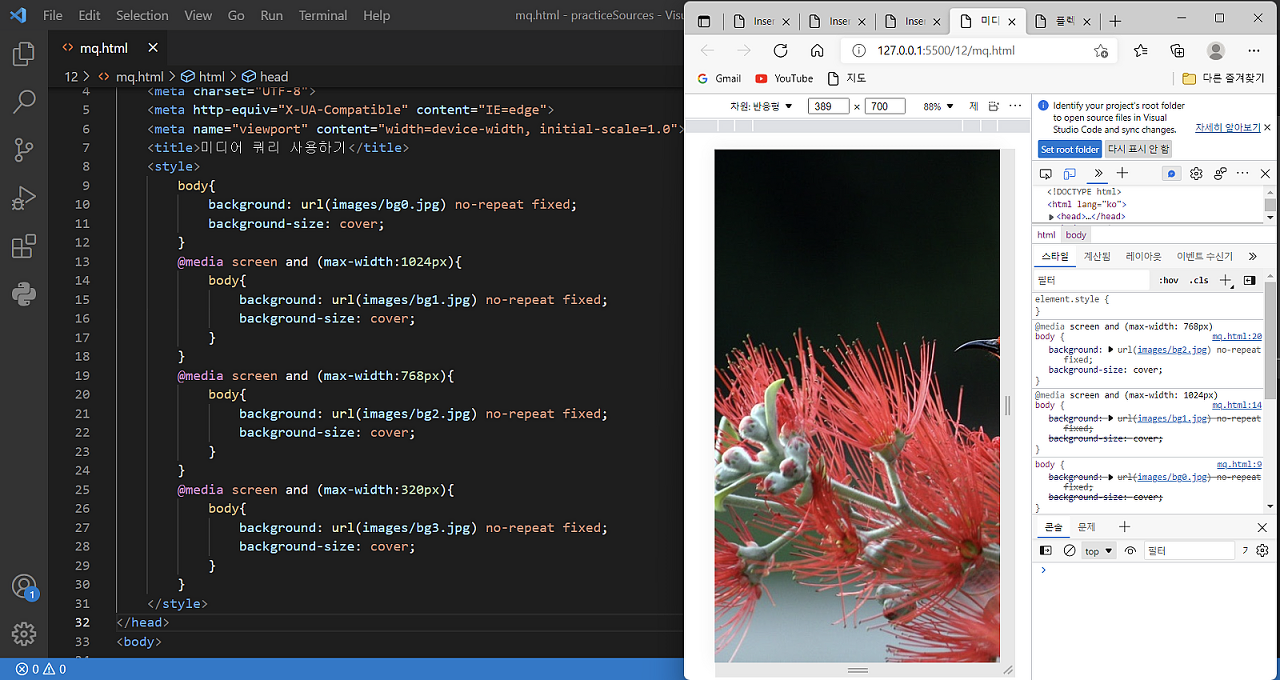
Task: Toggle computed styles sidebar pane
Action: click(1250, 281)
